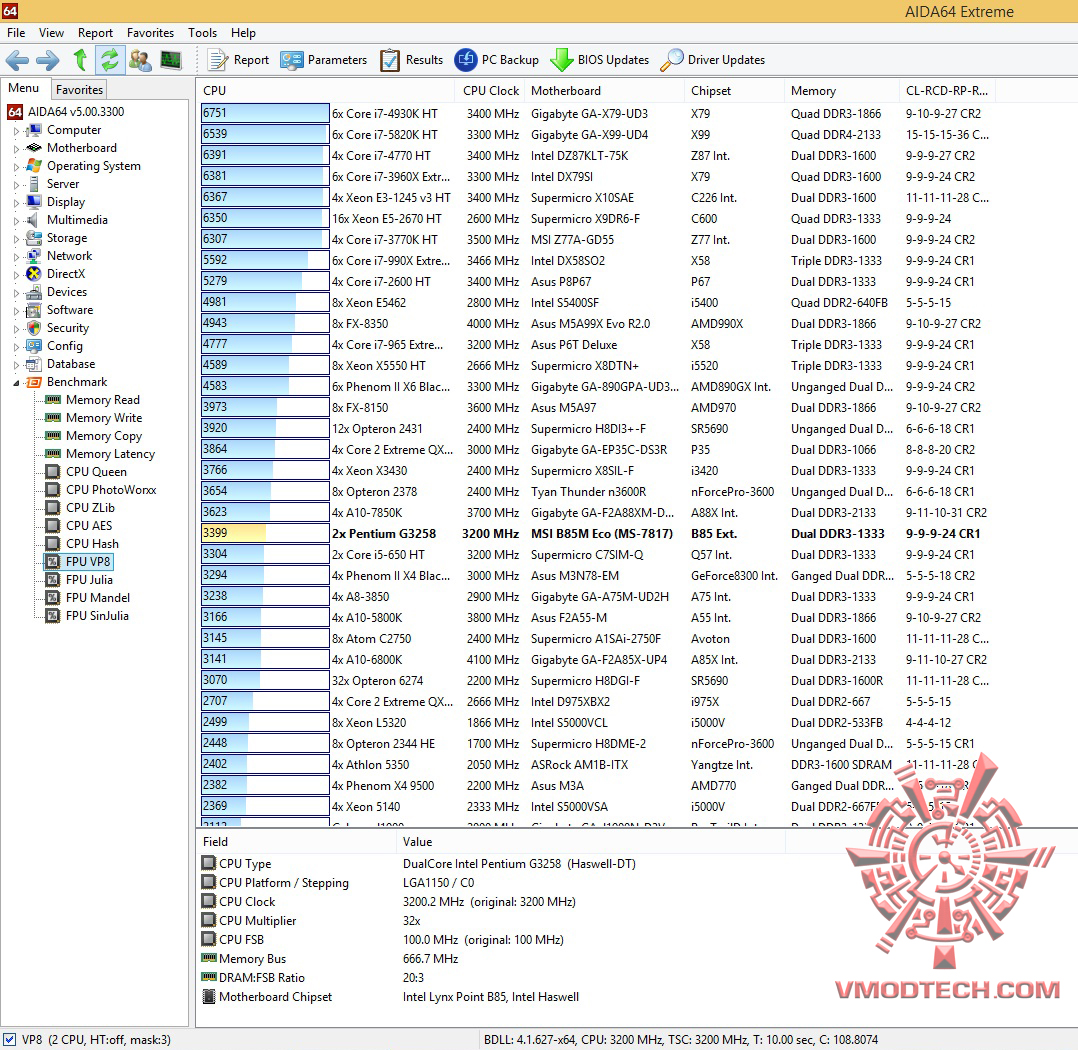This screenshot has width=1078, height=1050.
Task: Collapse the Benchmark tree node
Action: (16, 383)
